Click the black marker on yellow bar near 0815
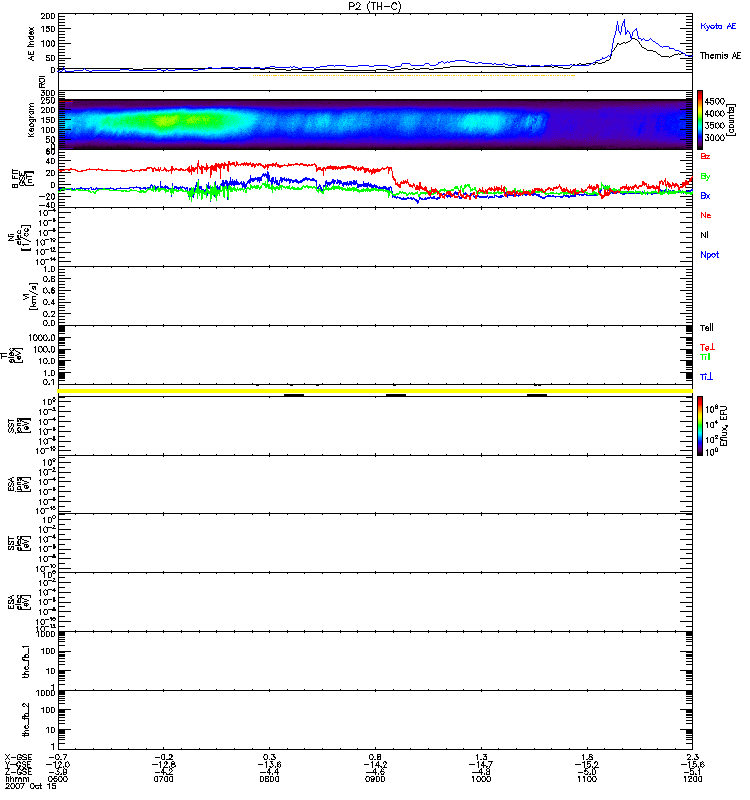Image resolution: width=750 pixels, height=800 pixels. click(x=294, y=395)
